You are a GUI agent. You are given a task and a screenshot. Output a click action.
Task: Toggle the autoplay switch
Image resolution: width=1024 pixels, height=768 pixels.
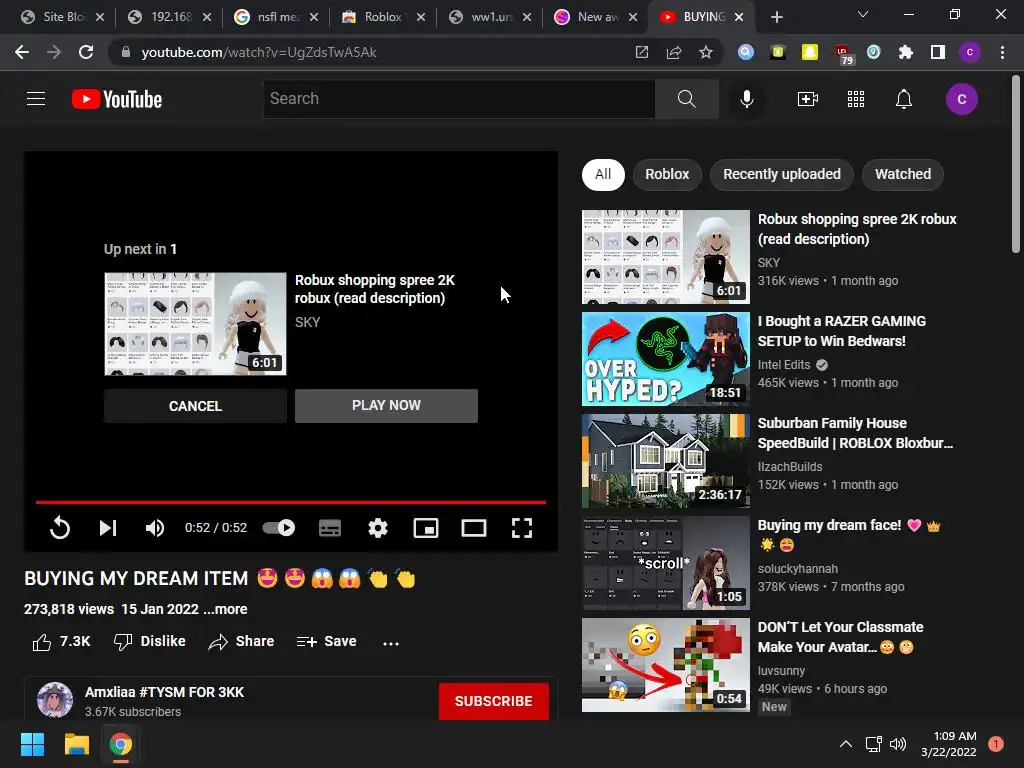tap(279, 528)
